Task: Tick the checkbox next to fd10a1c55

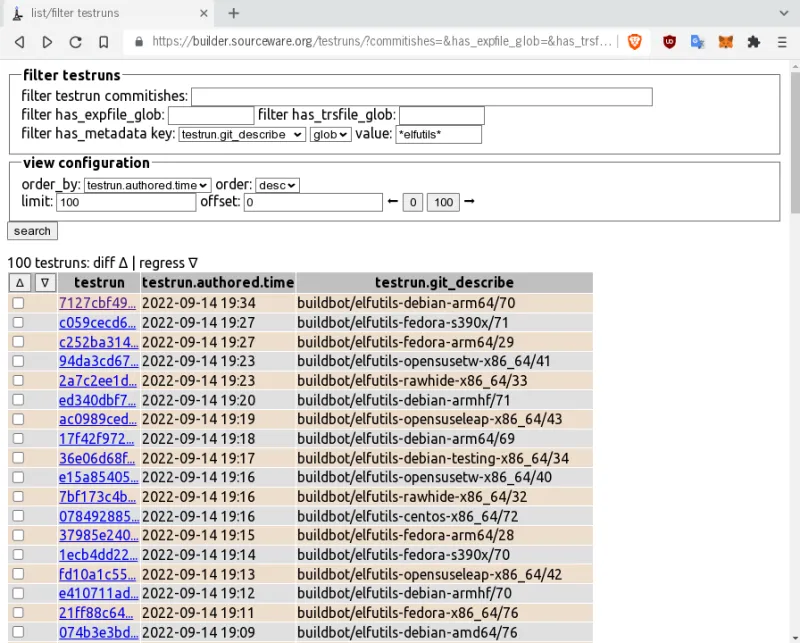Action: [x=17, y=574]
